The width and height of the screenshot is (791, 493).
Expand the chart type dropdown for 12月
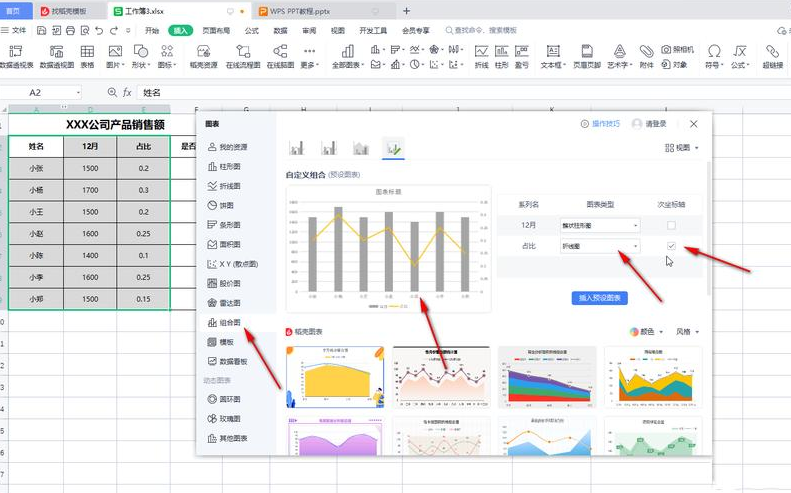pyautogui.click(x=600, y=226)
